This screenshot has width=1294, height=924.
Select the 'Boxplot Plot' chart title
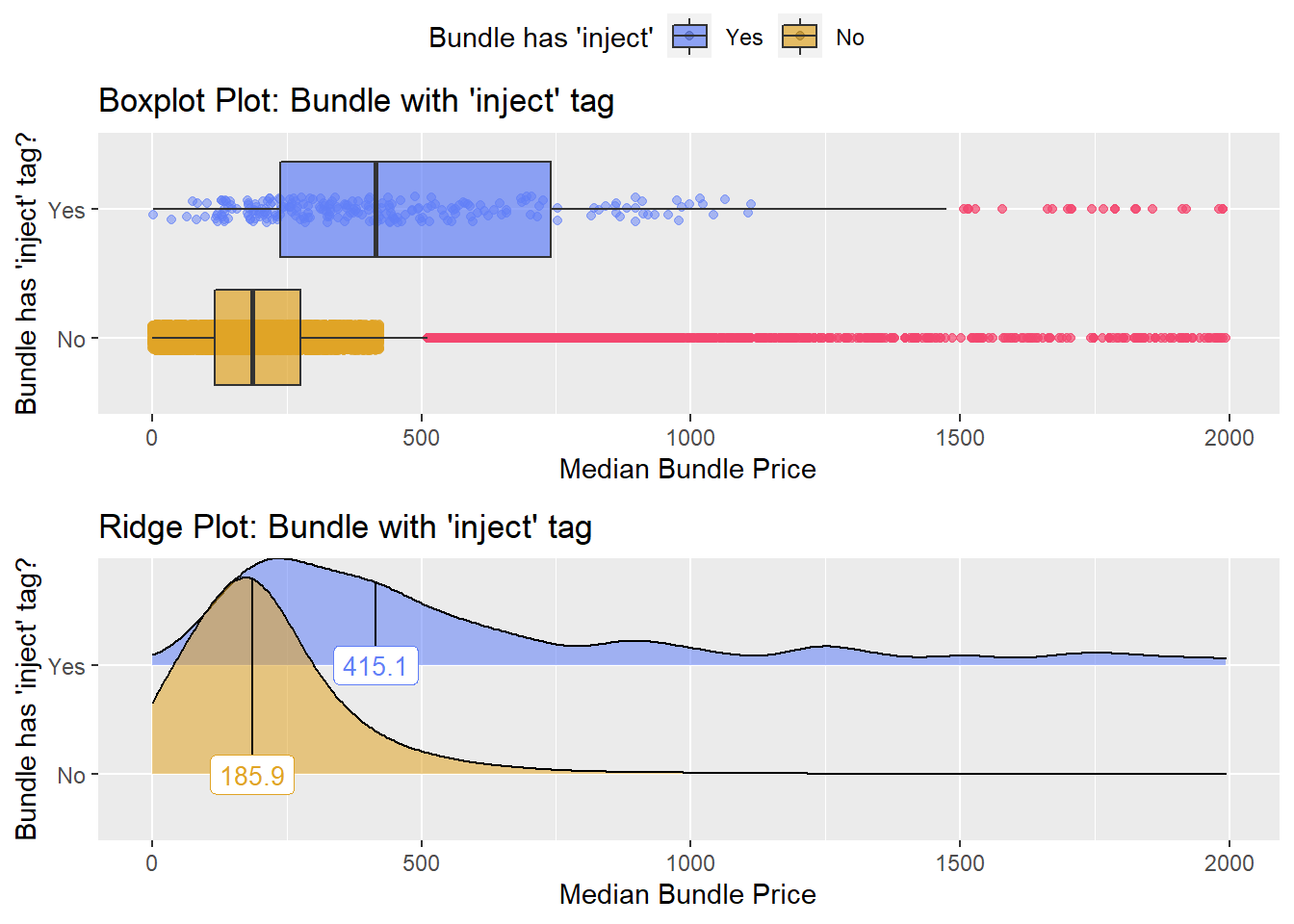point(356,100)
